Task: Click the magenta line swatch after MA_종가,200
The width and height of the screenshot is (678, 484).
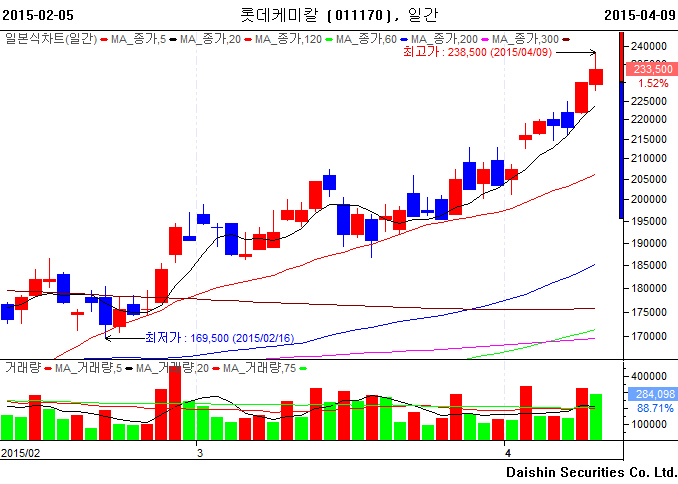Action: click(485, 40)
